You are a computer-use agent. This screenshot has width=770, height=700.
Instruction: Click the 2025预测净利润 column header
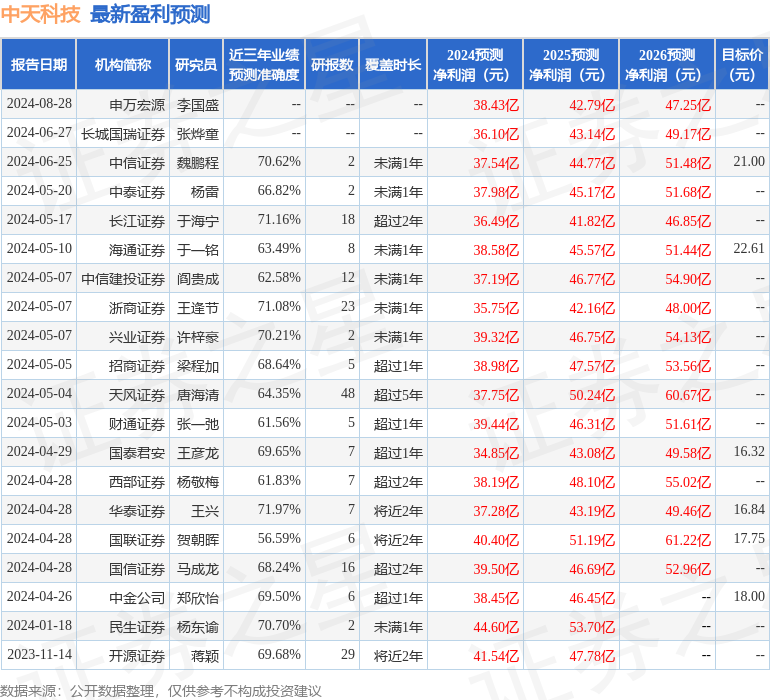(x=571, y=64)
